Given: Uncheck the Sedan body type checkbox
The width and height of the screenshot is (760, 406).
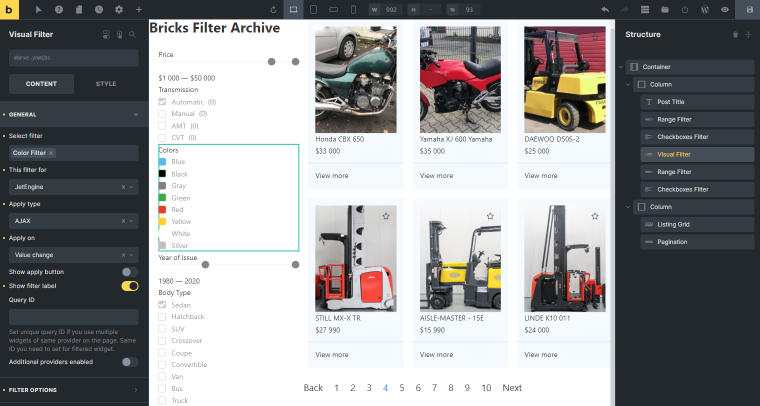Looking at the screenshot, I should [x=162, y=305].
